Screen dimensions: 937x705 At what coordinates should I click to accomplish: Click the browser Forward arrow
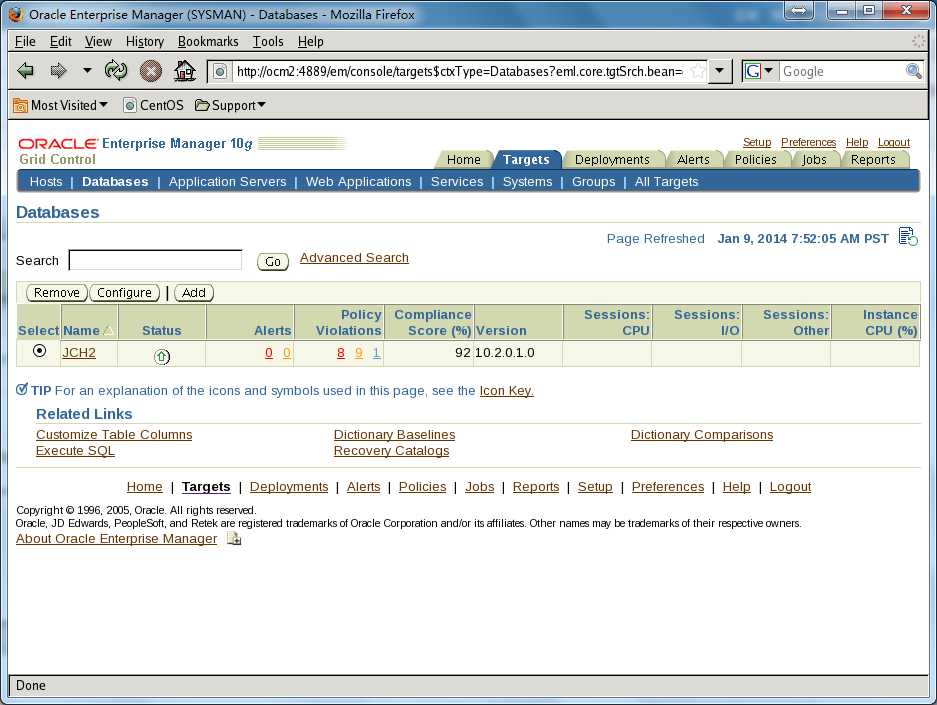click(x=58, y=71)
